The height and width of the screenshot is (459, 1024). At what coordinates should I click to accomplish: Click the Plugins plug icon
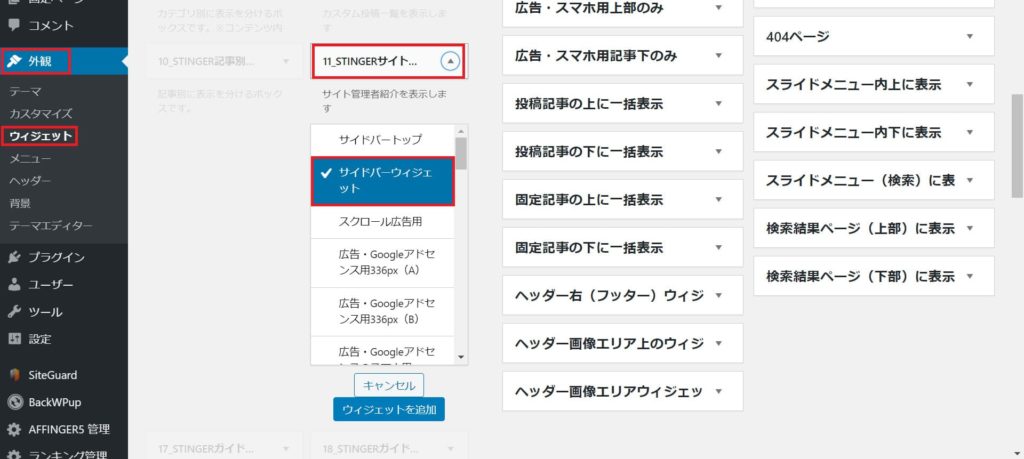pyautogui.click(x=14, y=257)
